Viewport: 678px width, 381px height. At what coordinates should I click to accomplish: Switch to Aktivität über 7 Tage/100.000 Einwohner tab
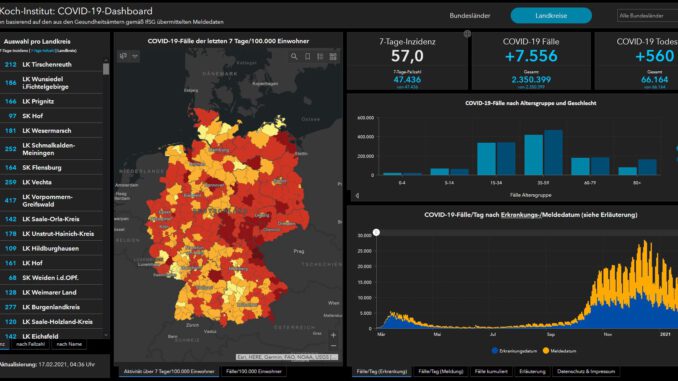tap(169, 371)
